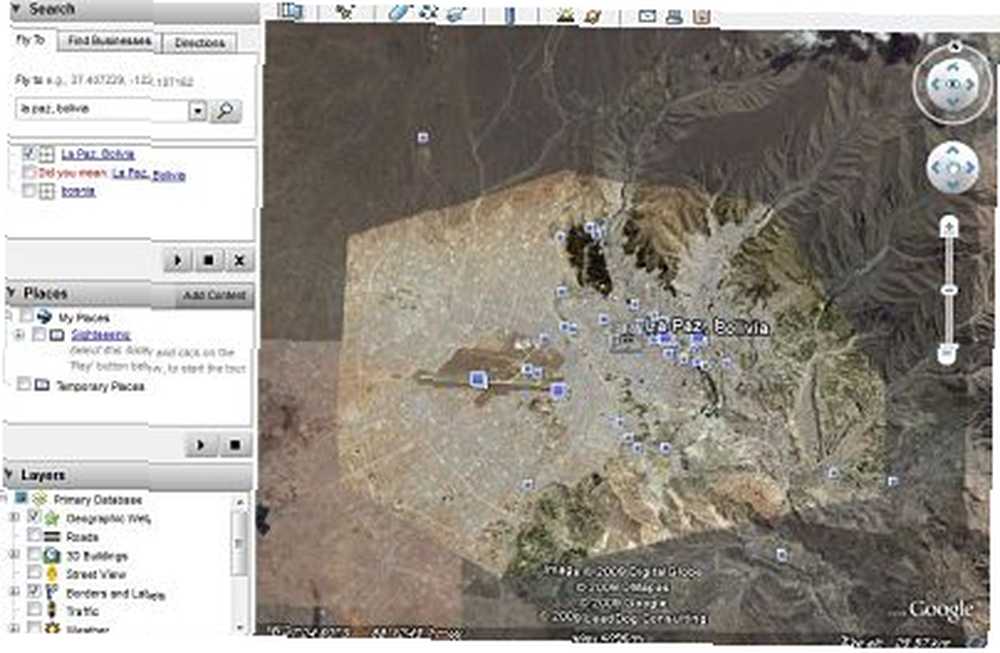Screen dimensions: 1000x653
Task: Expand the first La Paz, Bolivia result
Action: pos(47,154)
